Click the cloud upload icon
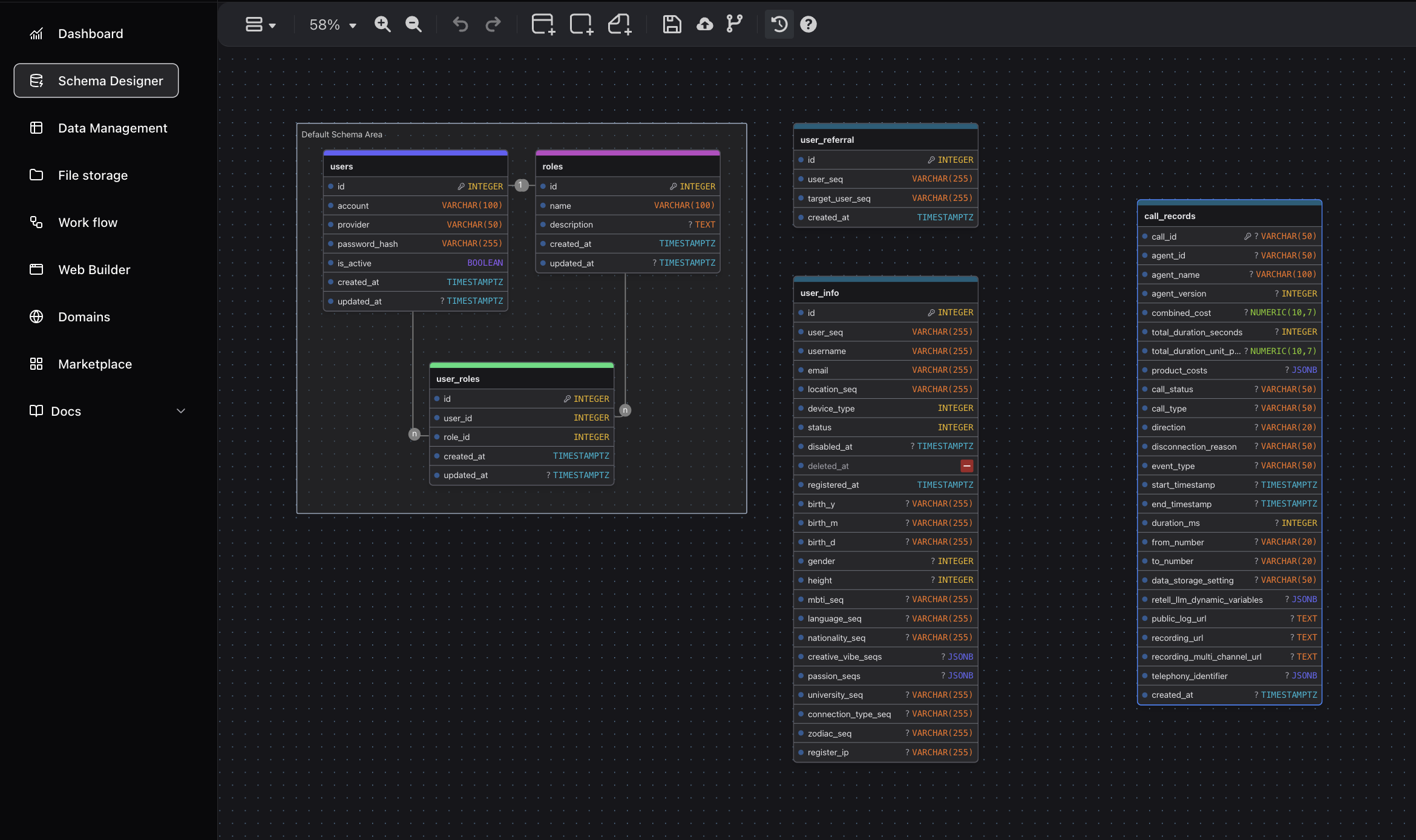This screenshot has height=840, width=1416. (704, 24)
